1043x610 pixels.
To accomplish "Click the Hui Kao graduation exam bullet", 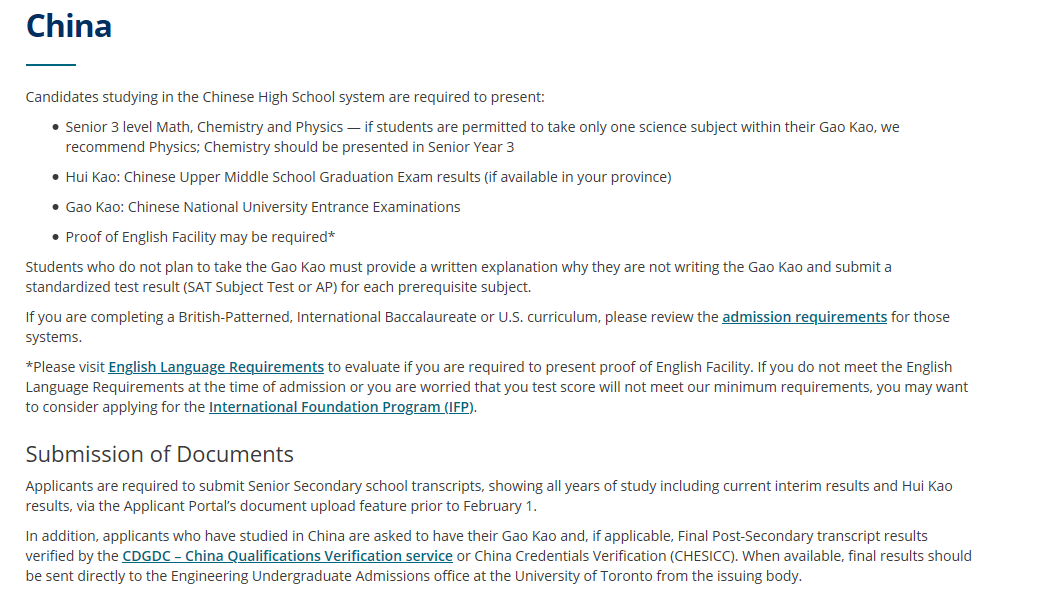I will tap(368, 177).
